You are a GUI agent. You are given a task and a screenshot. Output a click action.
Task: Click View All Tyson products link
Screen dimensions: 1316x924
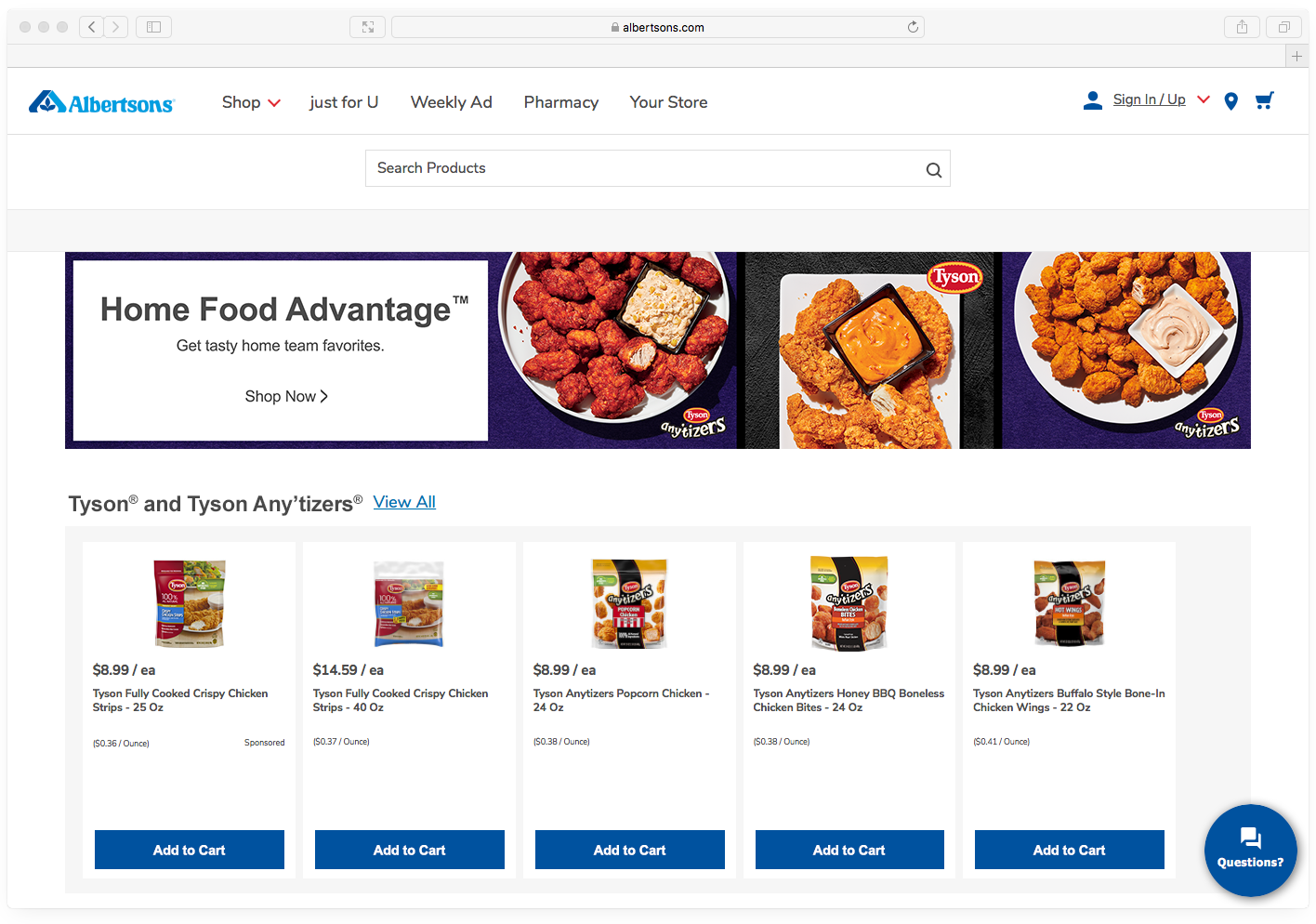pos(404,502)
